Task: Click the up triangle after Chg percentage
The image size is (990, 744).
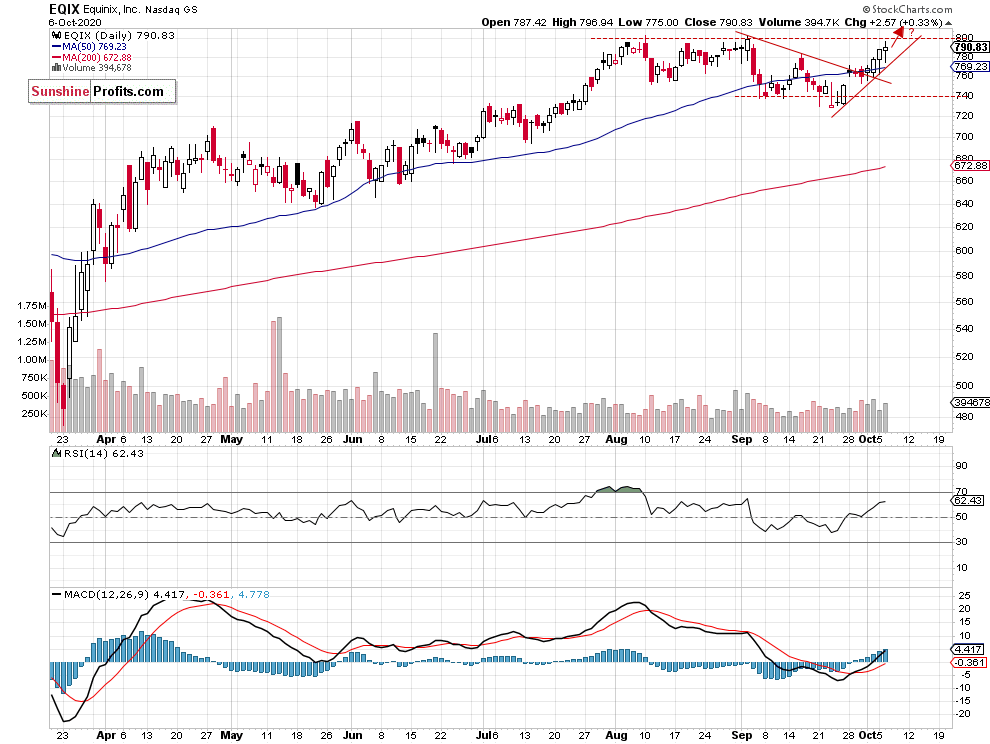Action: click(x=948, y=23)
